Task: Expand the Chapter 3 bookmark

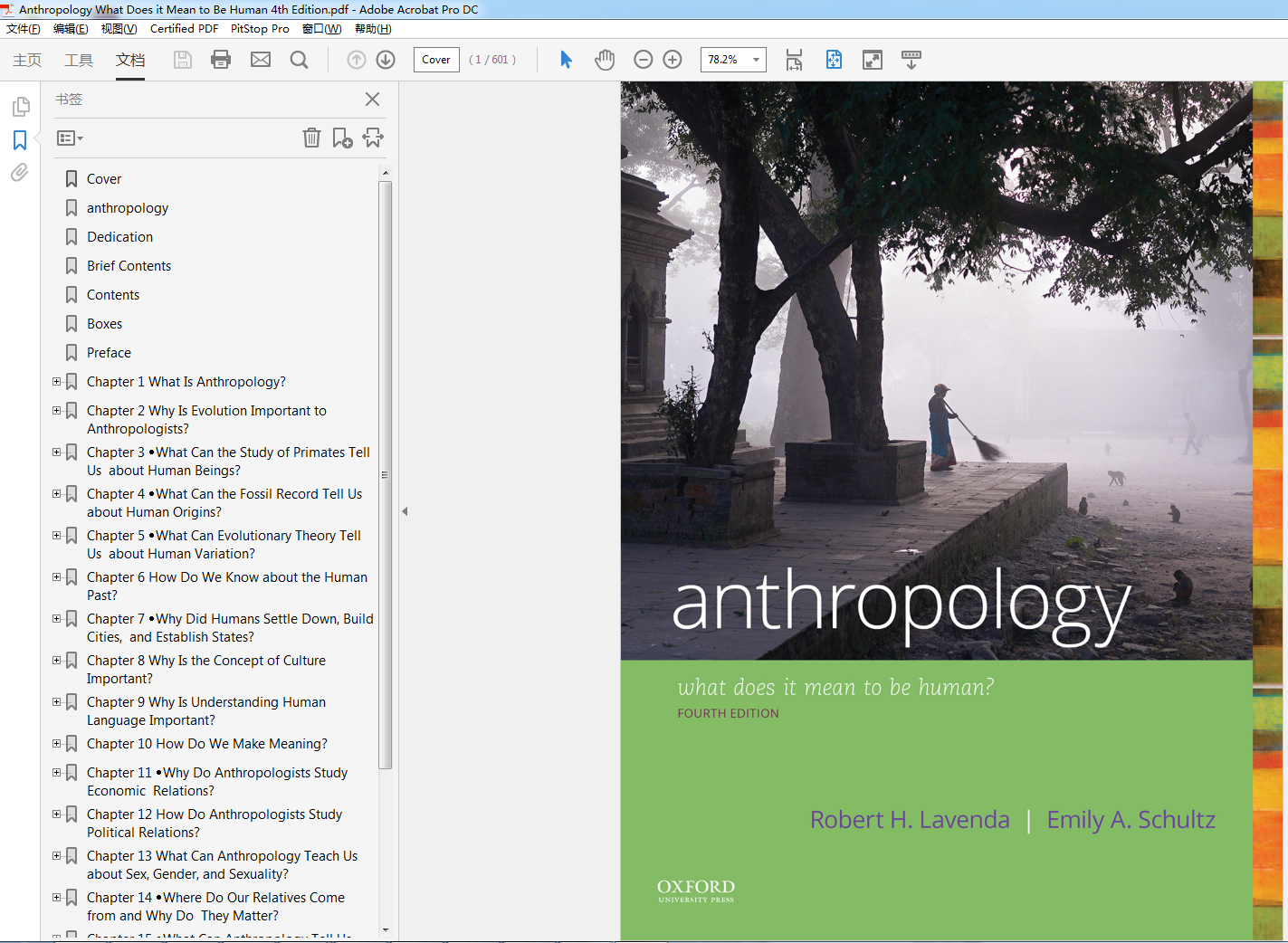Action: tap(57, 452)
